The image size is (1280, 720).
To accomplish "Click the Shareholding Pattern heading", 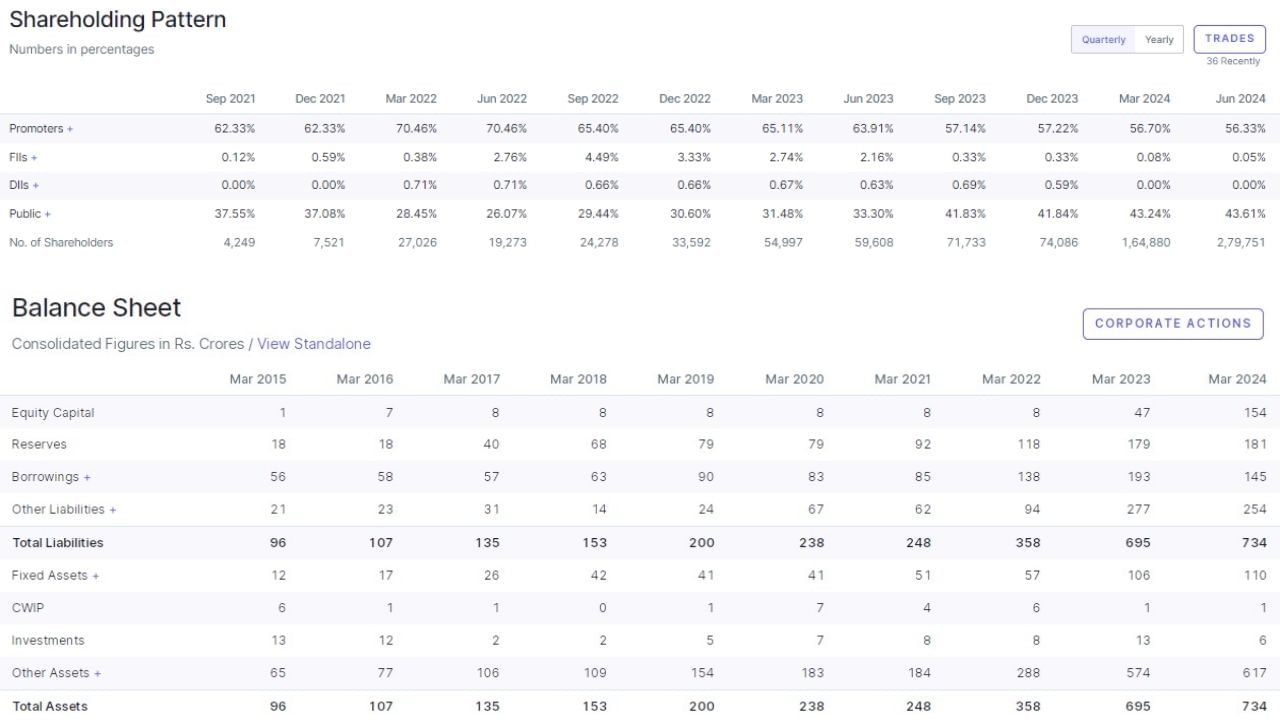I will click(x=118, y=20).
